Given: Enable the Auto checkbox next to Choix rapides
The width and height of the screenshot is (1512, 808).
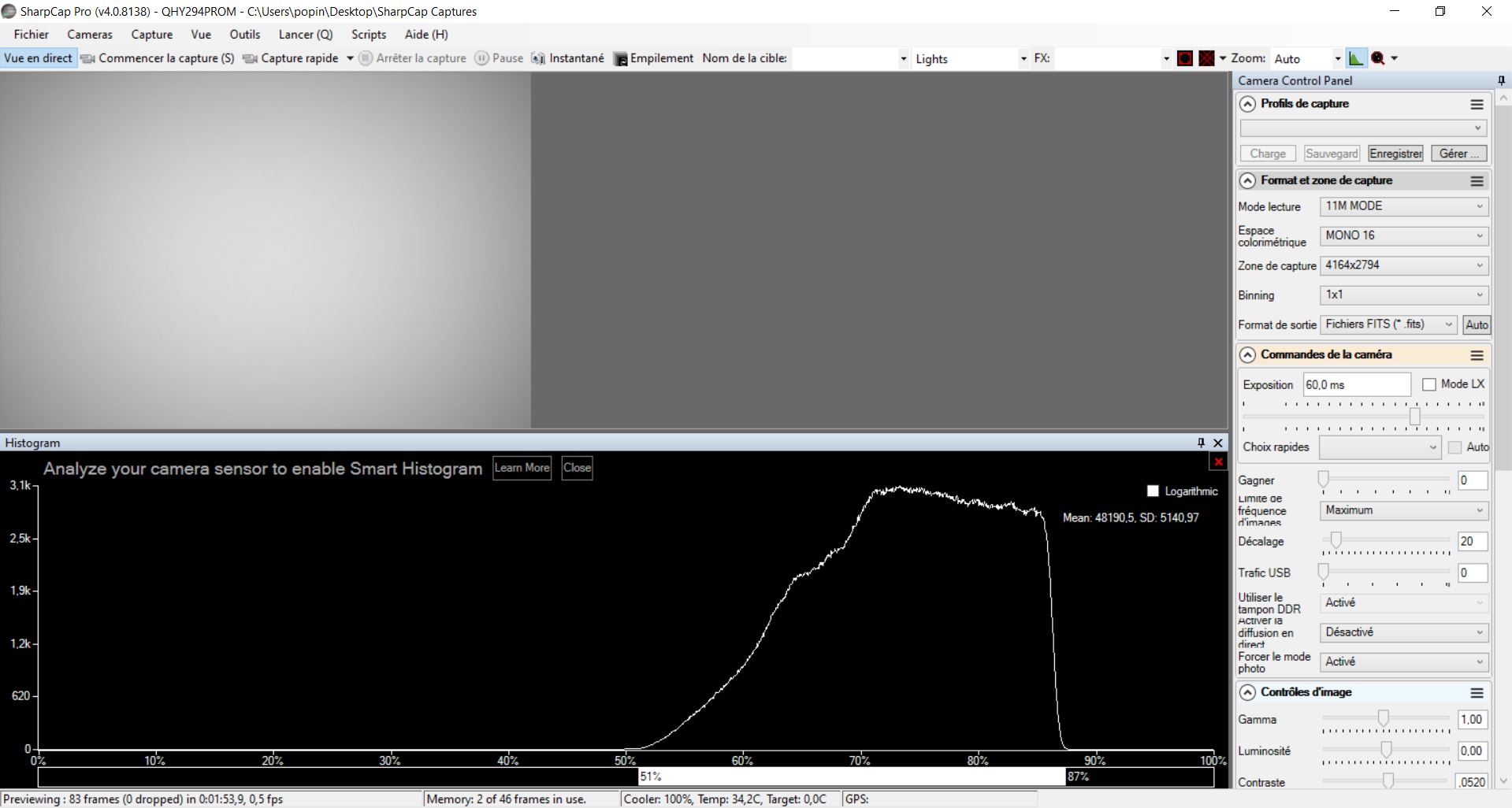Looking at the screenshot, I should coord(1454,447).
